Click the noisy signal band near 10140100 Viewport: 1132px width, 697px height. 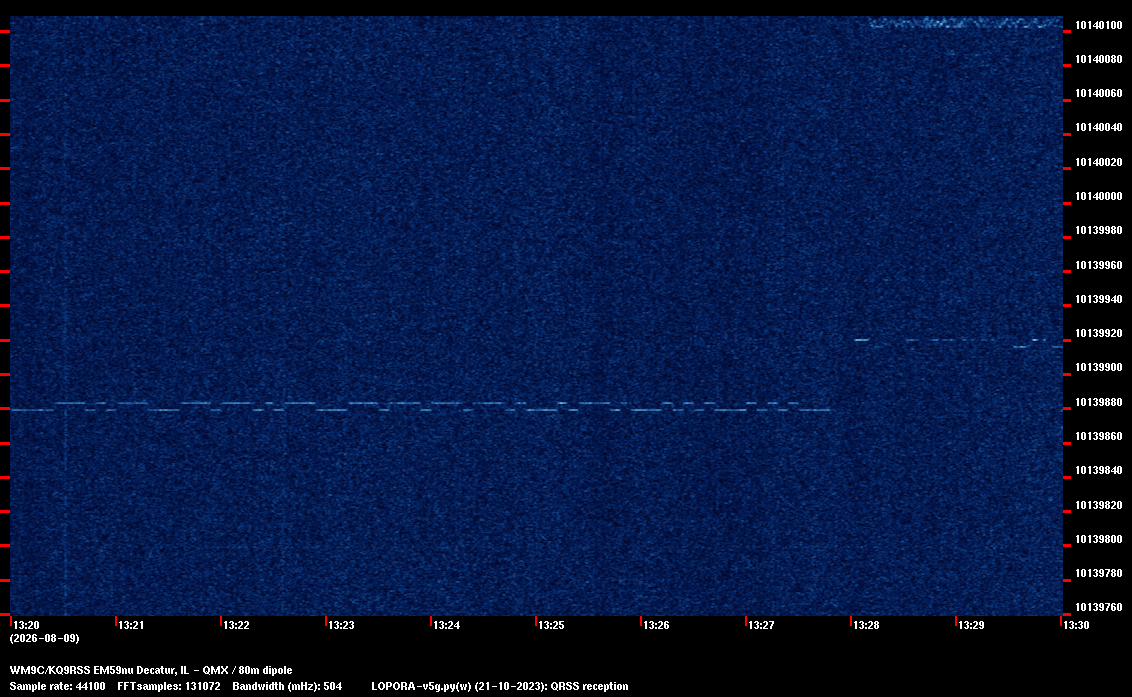(x=965, y=23)
